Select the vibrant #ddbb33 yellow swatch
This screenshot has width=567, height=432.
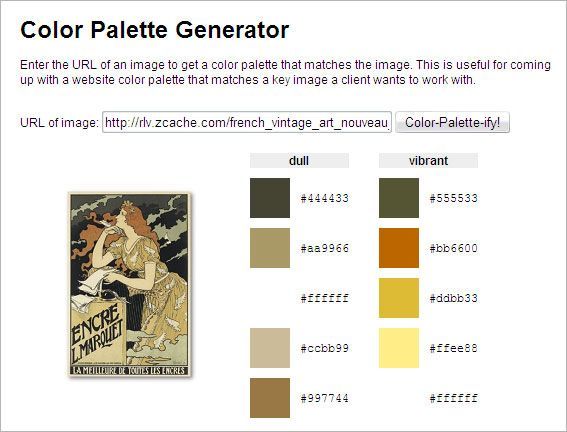[x=399, y=298]
